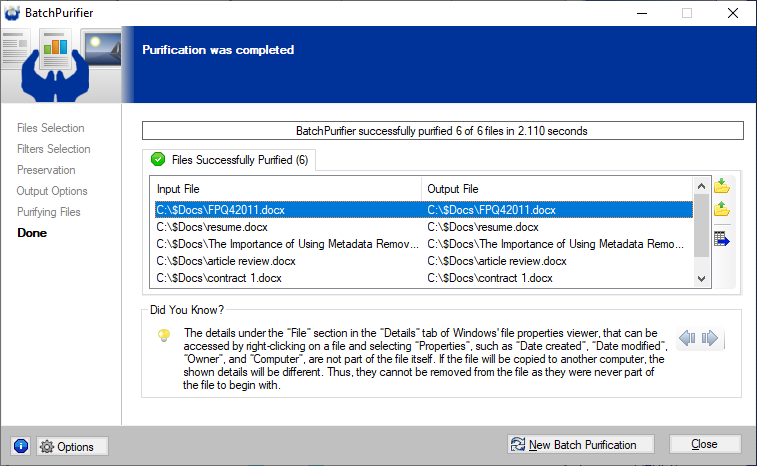Show the next Did You Know tip
757x466 pixels.
point(710,338)
